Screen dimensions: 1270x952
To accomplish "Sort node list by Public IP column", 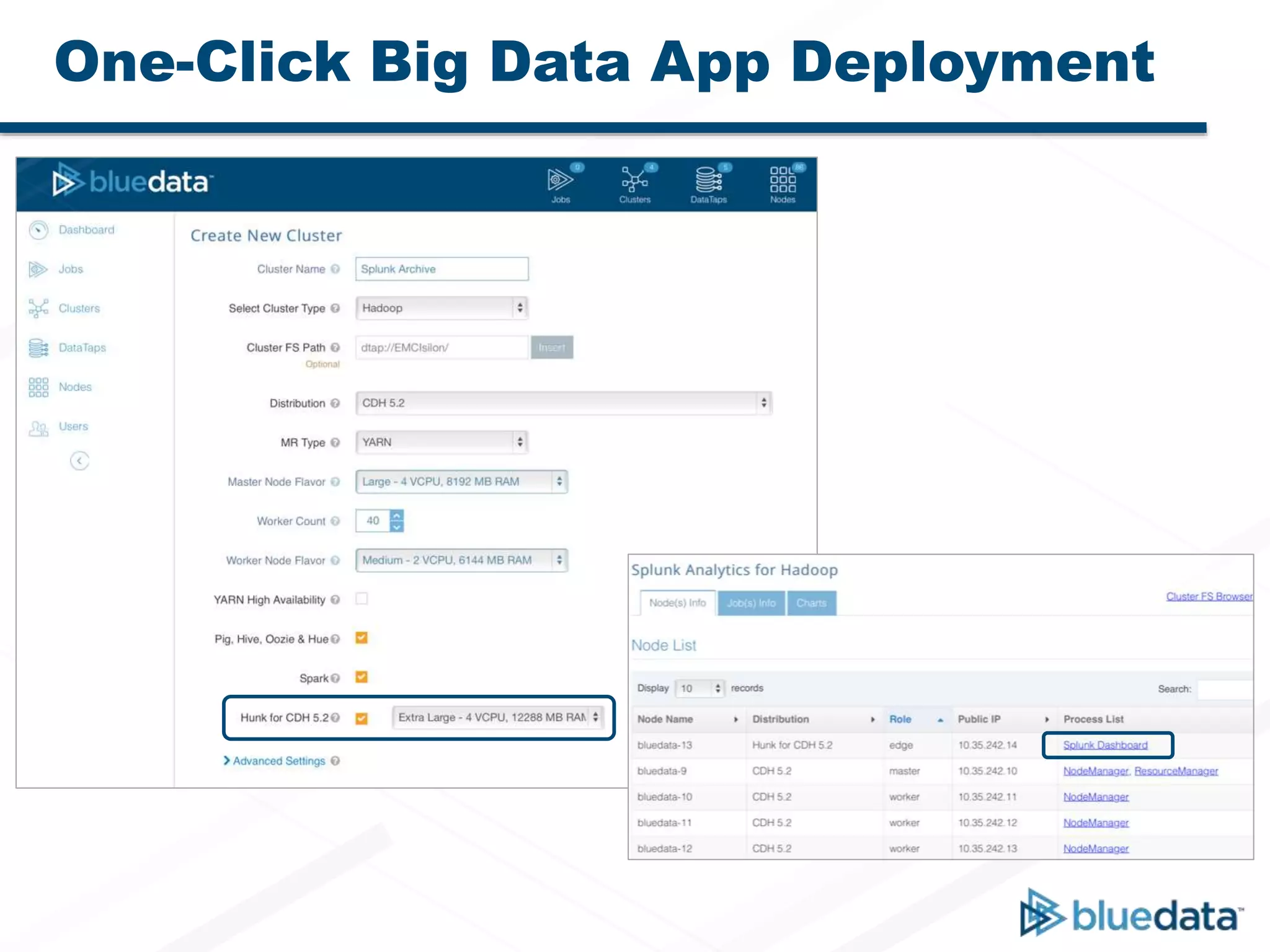I will (1003, 720).
